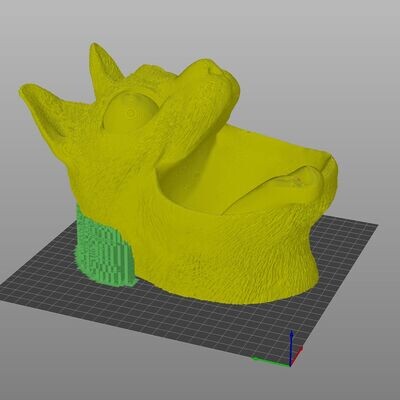Viewport: 400px width, 400px height.
Task: Click the dog's left pointed ear
Action: (x=42, y=107)
